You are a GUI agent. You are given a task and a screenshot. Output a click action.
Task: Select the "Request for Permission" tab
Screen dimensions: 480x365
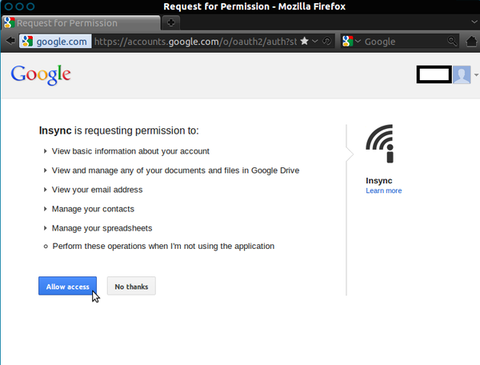[x=81, y=23]
